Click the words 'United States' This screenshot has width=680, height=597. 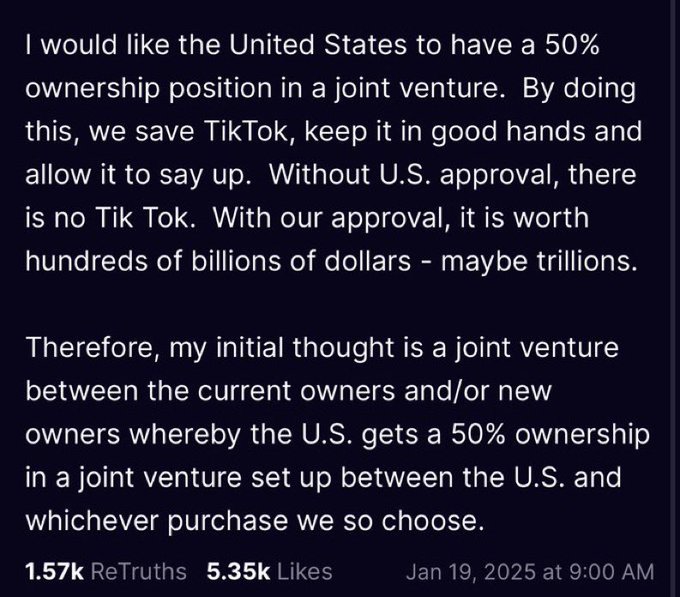click(x=317, y=45)
